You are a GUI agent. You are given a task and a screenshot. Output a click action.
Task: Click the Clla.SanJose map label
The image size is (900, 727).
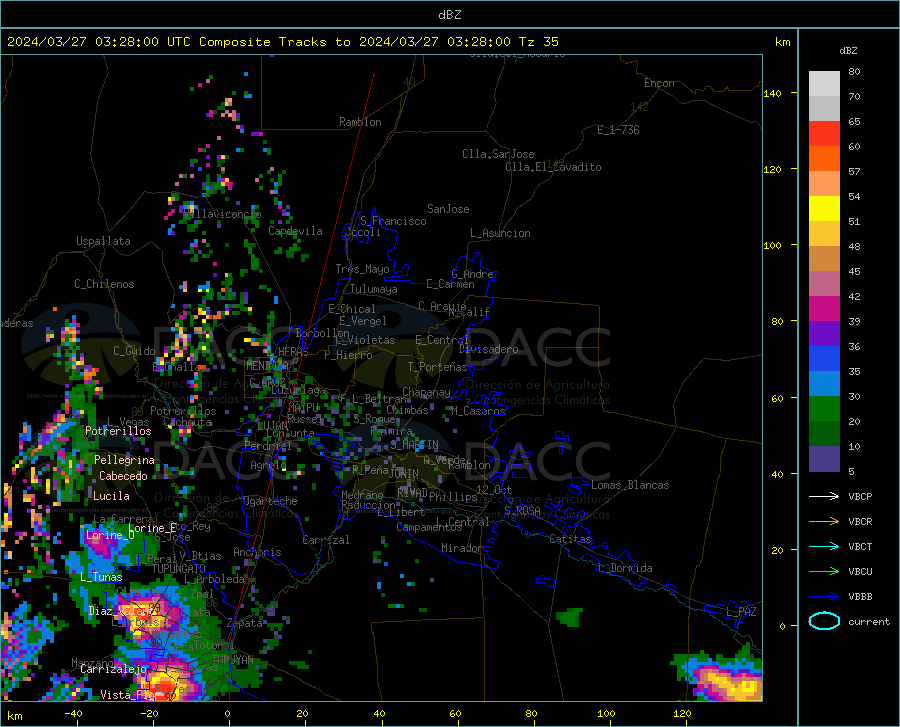pyautogui.click(x=498, y=154)
